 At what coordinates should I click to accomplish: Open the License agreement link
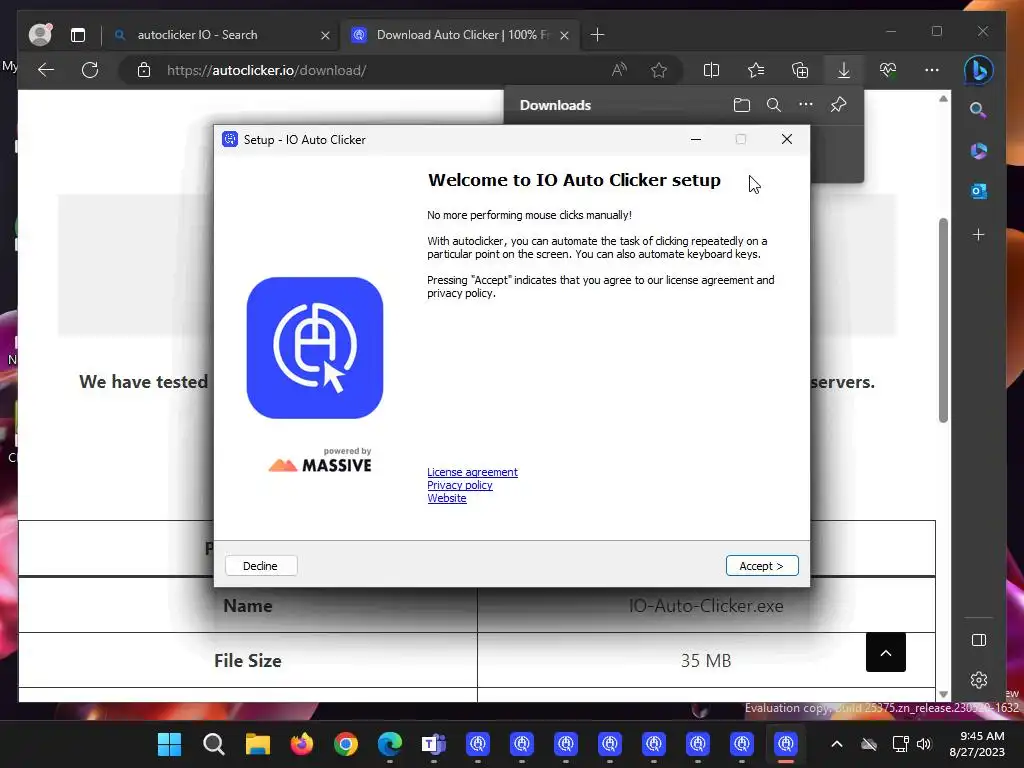pos(472,472)
